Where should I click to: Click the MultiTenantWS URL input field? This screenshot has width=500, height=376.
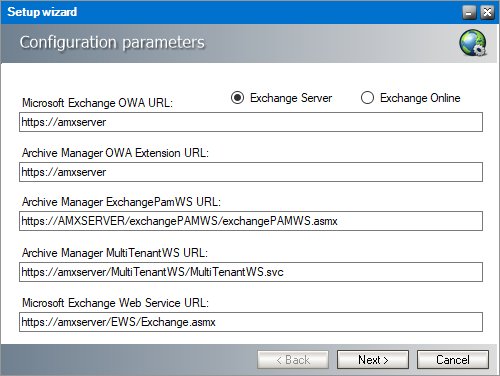pyautogui.click(x=251, y=272)
